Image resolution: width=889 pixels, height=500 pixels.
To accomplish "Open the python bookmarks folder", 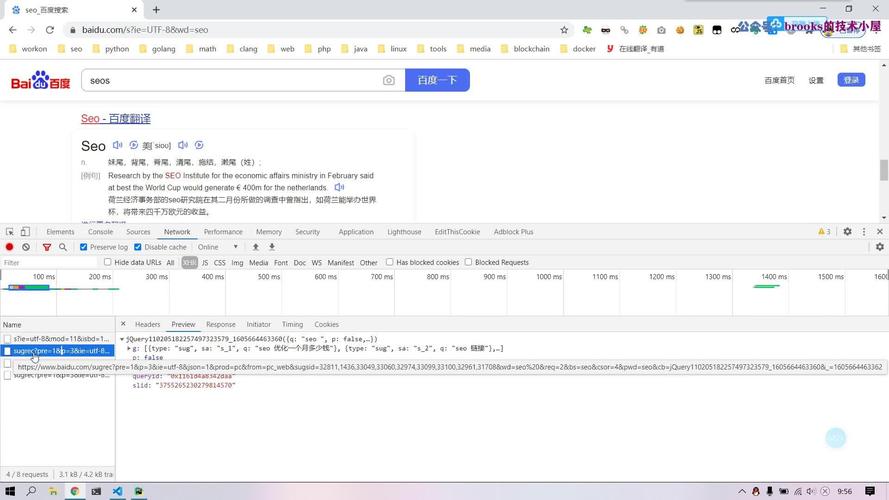I will [111, 49].
